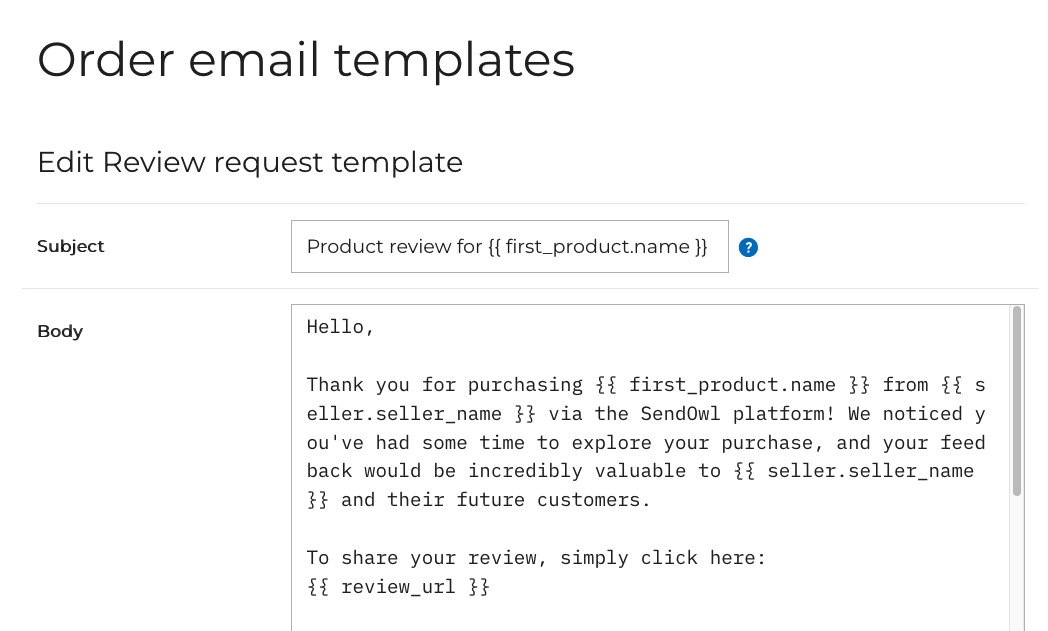Click the blue help icon beside Subject
This screenshot has width=1048, height=631.
click(748, 247)
